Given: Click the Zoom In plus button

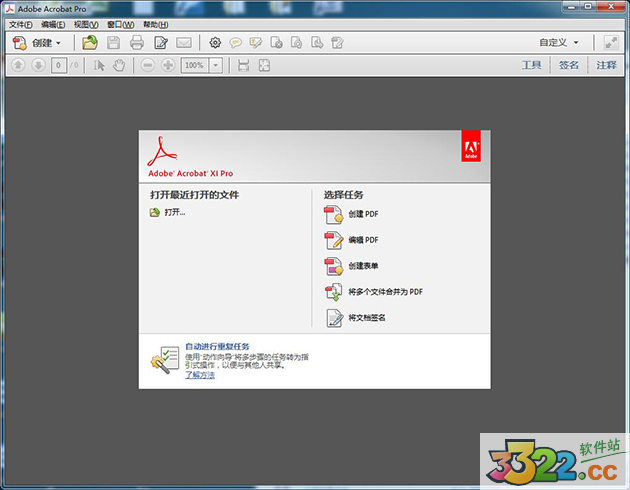Looking at the screenshot, I should tap(168, 65).
